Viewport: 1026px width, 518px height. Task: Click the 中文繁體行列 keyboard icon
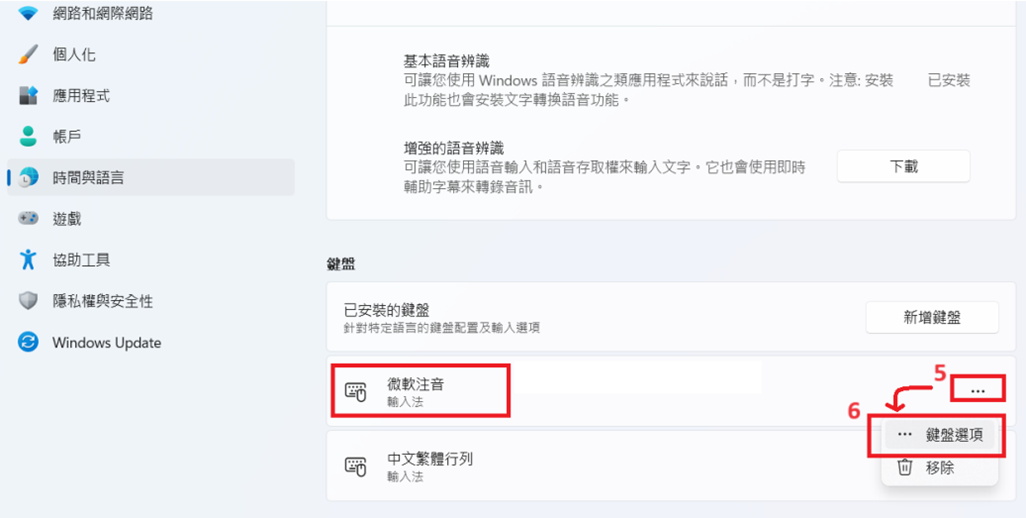point(355,466)
